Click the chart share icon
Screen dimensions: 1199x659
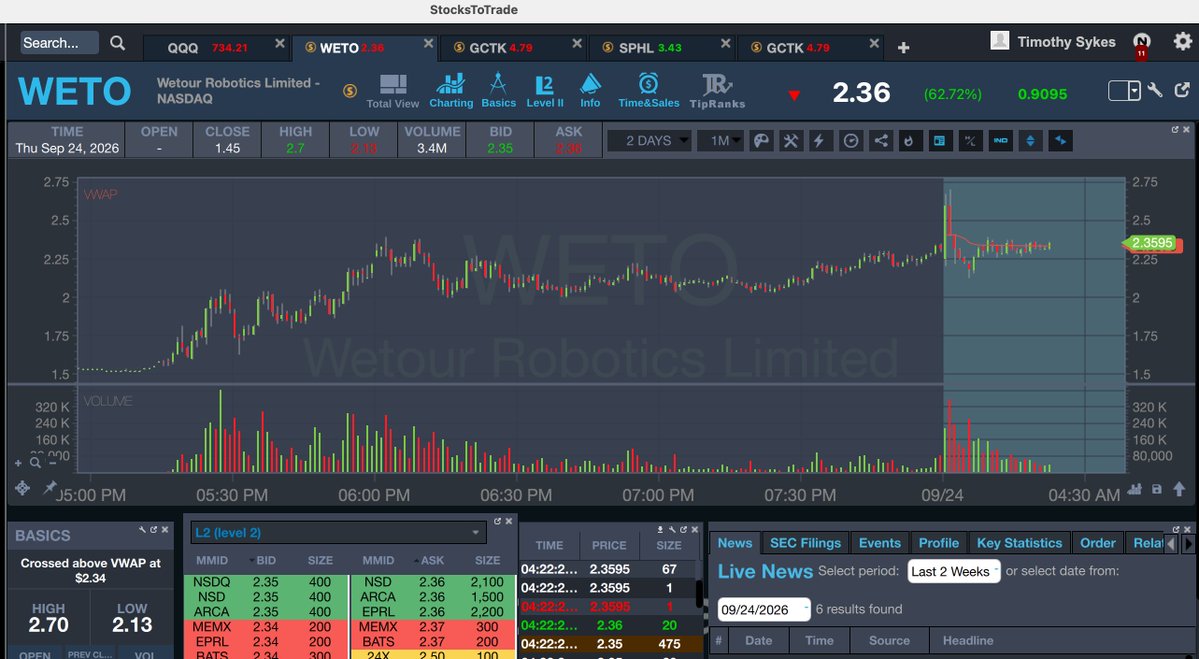pyautogui.click(x=880, y=141)
